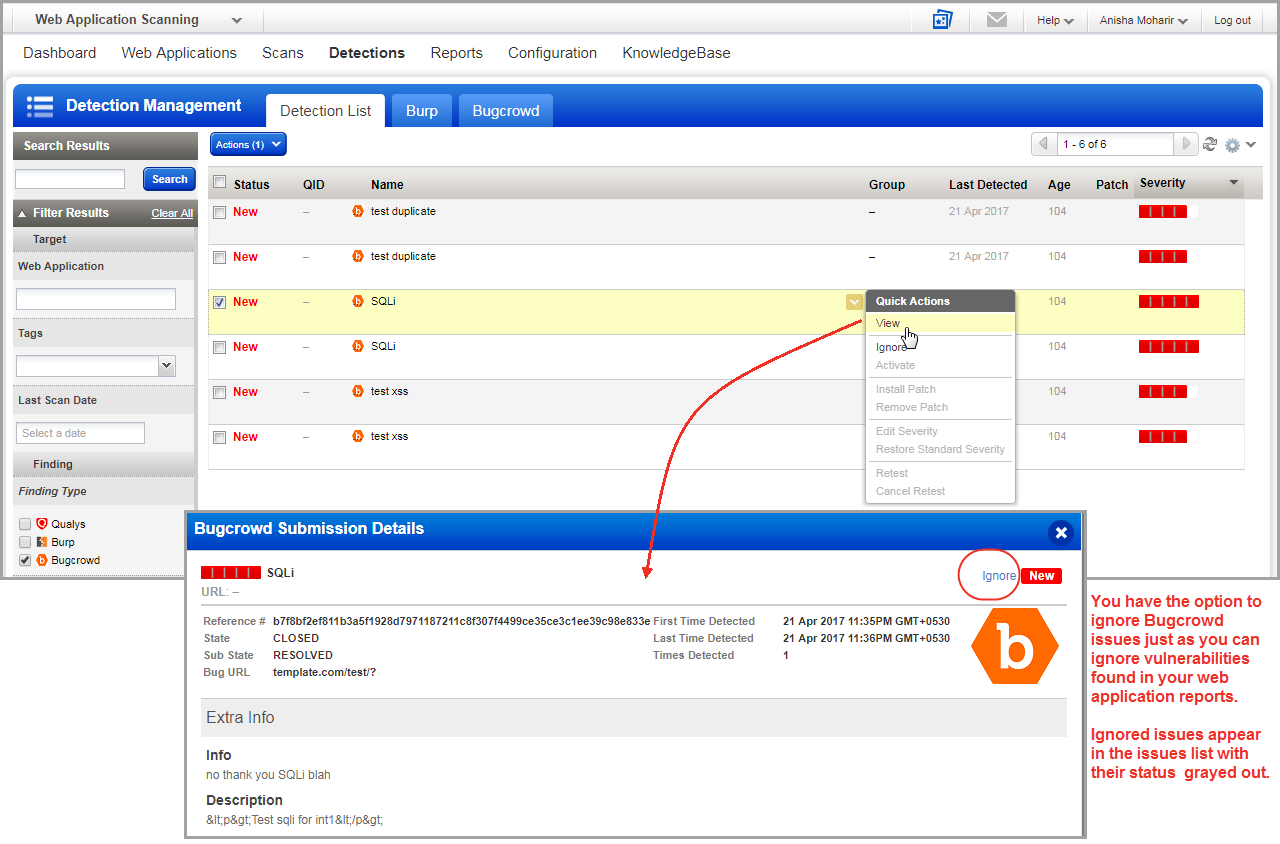
Task: Refresh the detection list
Action: tap(1210, 144)
